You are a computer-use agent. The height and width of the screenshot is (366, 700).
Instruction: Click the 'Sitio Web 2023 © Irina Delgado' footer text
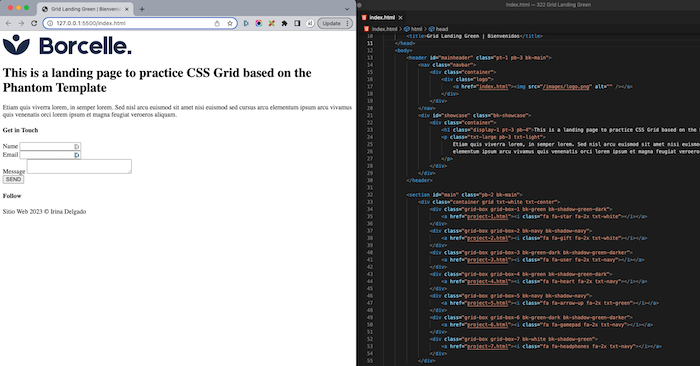[44, 212]
